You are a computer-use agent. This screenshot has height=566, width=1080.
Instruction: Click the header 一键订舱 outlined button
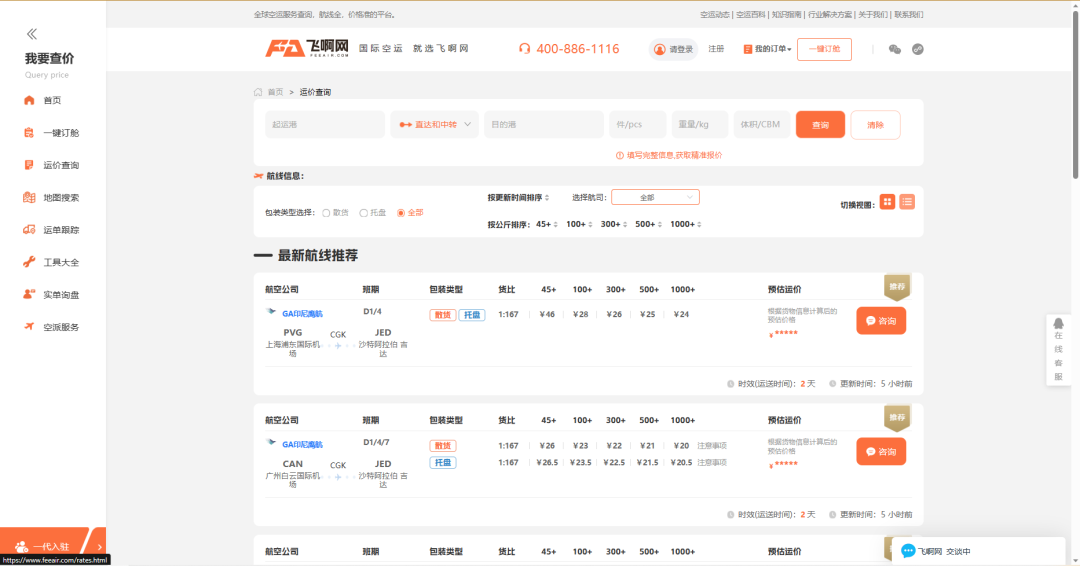pos(824,49)
